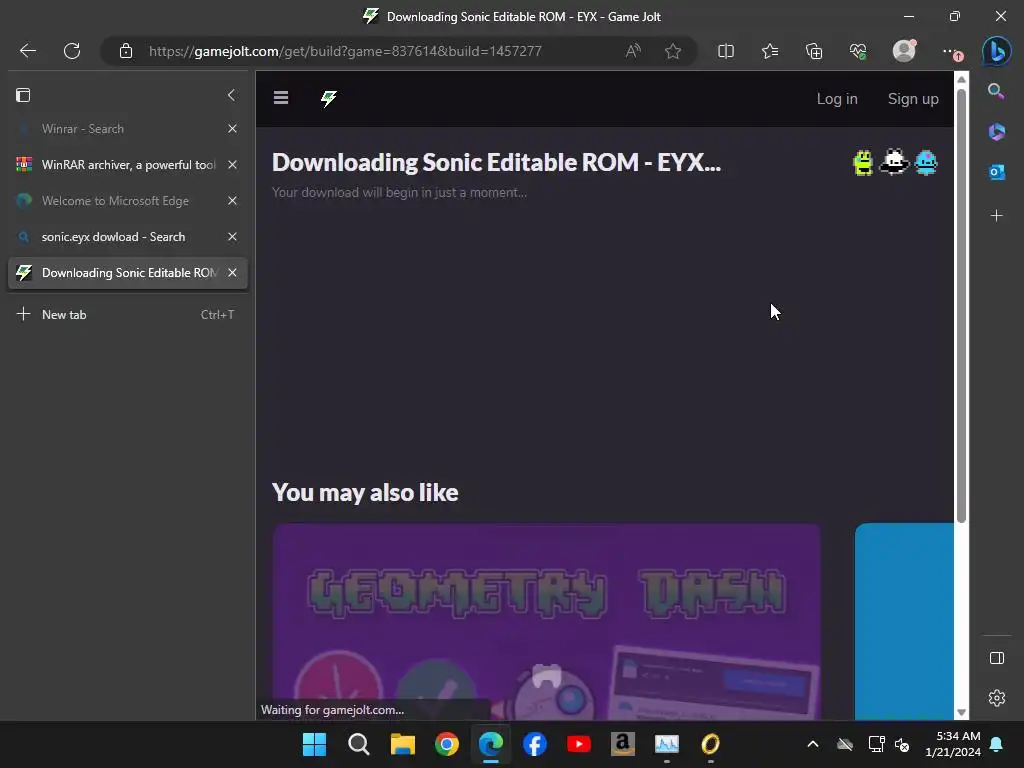Reload the Game Jolt page
Viewport: 1024px width, 768px height.
click(72, 51)
